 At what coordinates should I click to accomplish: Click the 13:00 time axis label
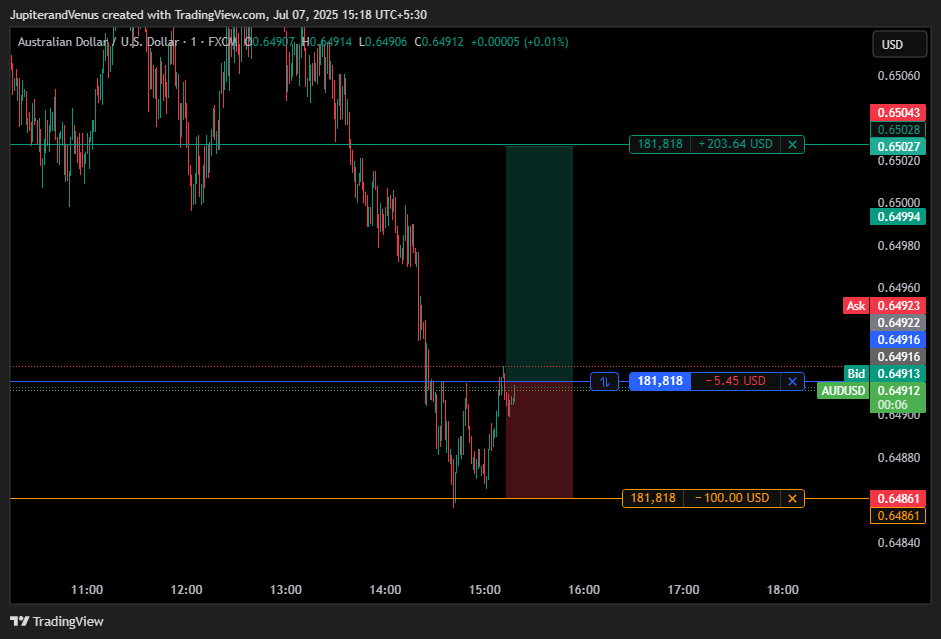click(286, 590)
